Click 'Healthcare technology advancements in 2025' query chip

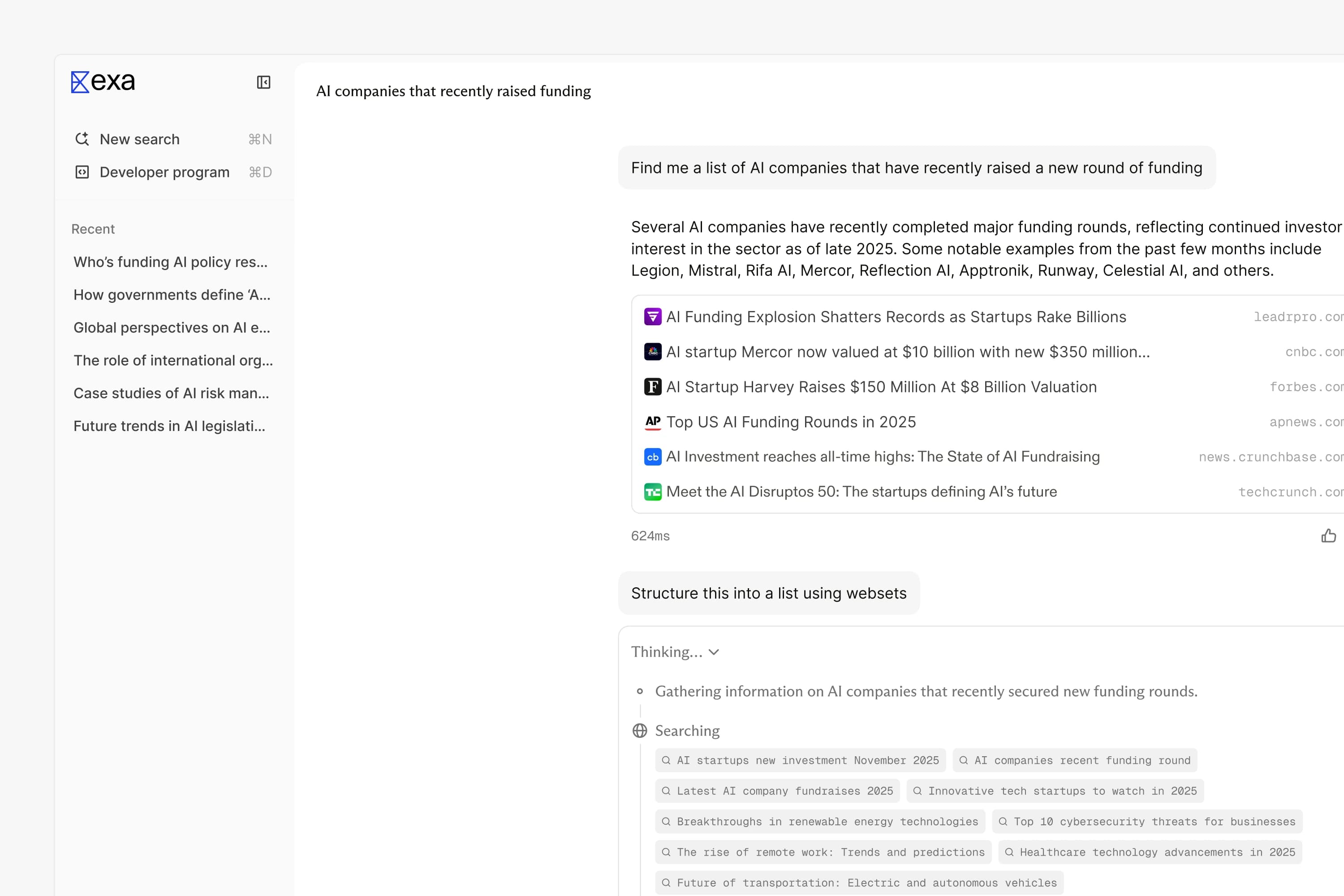[1150, 852]
